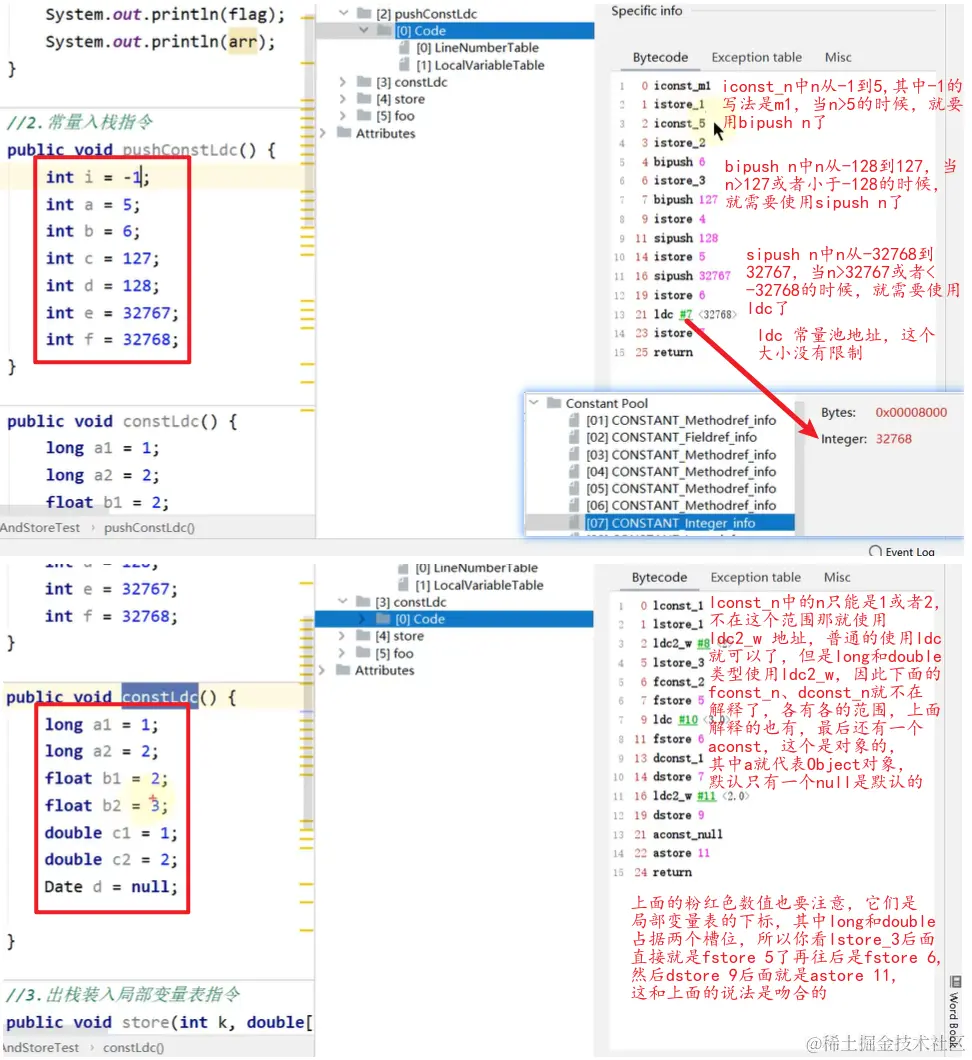Open the Misc tab in top panel
Screen dimensions: 972x1060
(x=837, y=57)
